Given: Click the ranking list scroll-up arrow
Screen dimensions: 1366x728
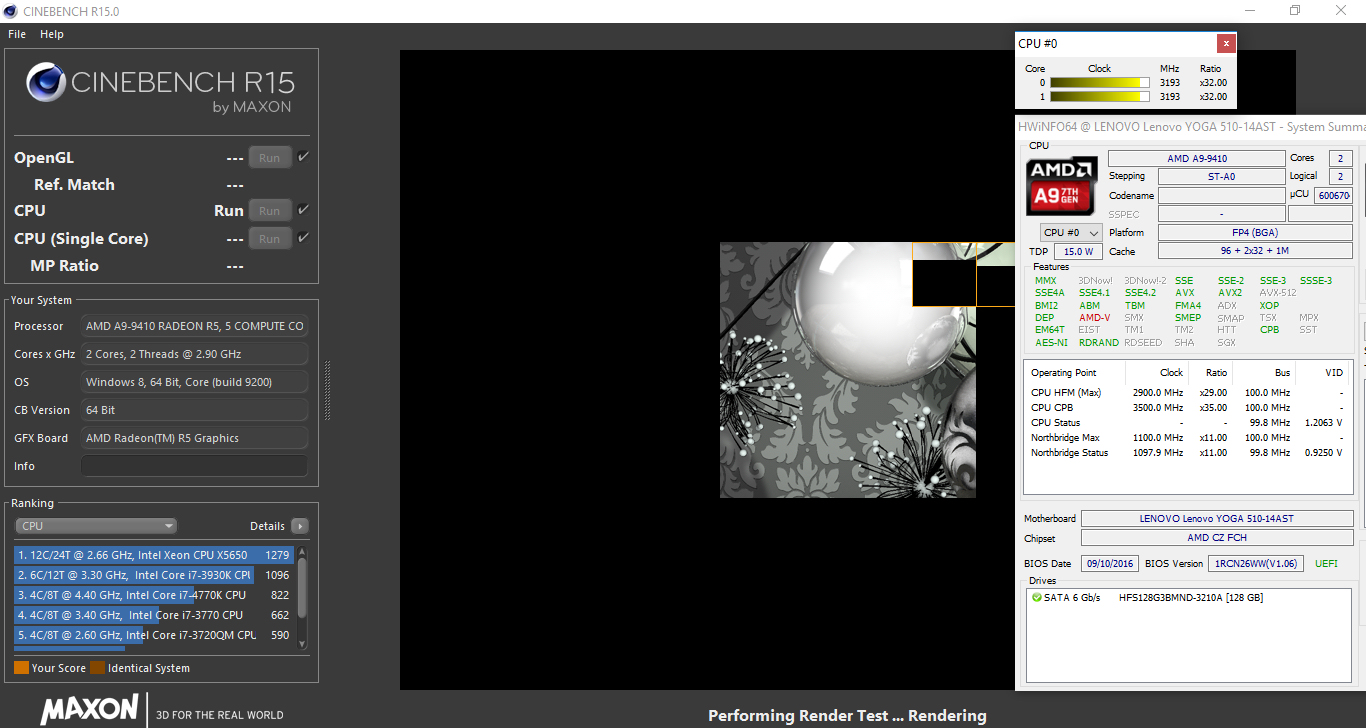Looking at the screenshot, I should click(302, 552).
